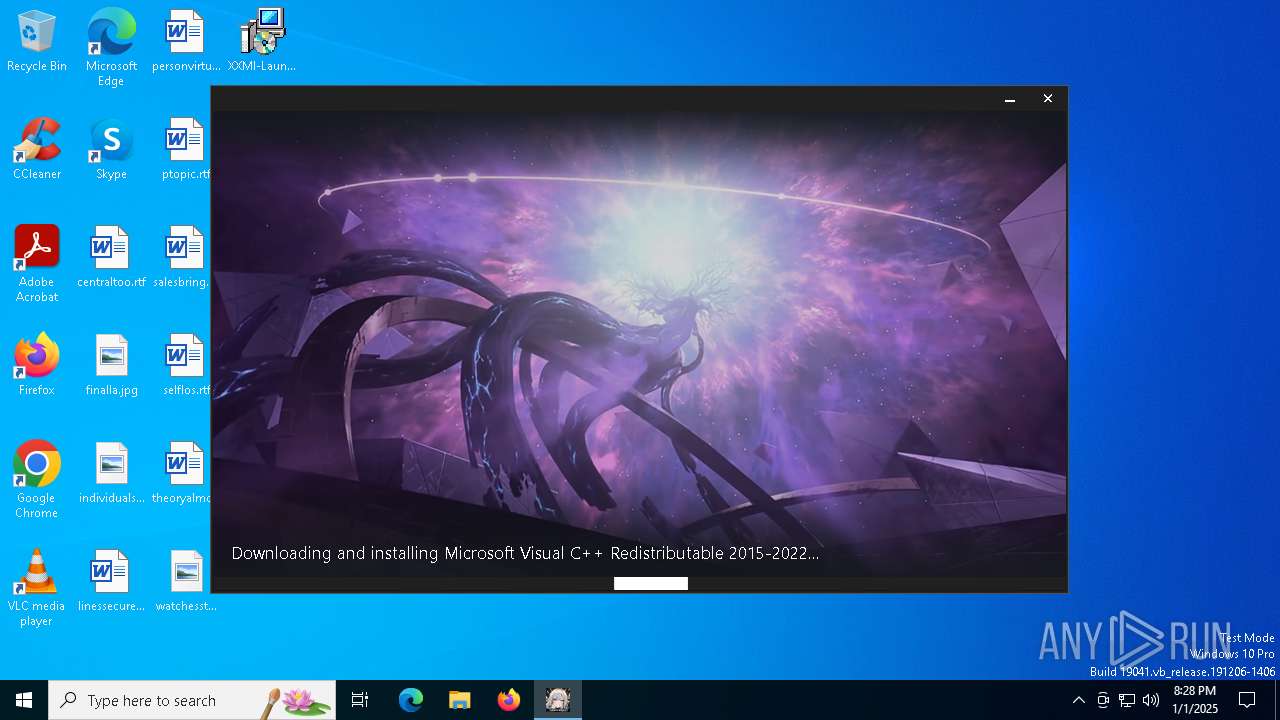The height and width of the screenshot is (720, 1280).
Task: Select the centraltoo.rtf document icon
Action: click(x=111, y=257)
